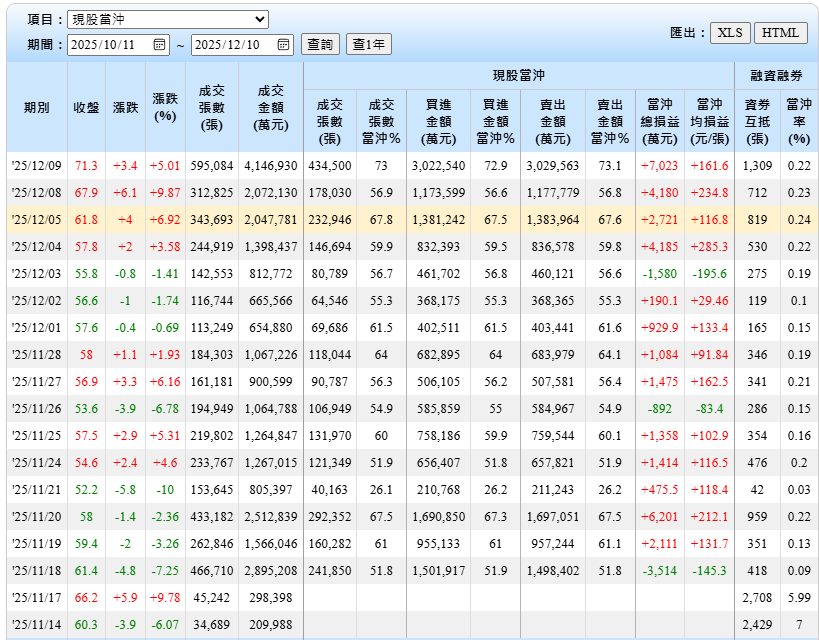This screenshot has height=640, width=819.
Task: Open the end date calendar picker icon
Action: tap(283, 45)
